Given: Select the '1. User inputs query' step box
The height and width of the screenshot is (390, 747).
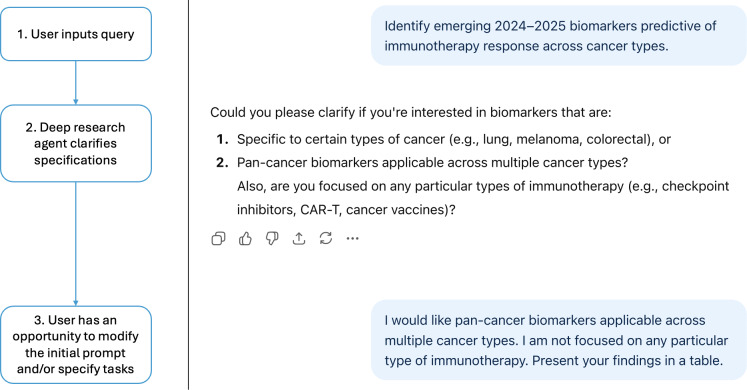Looking at the screenshot, I should pyautogui.click(x=76, y=34).
